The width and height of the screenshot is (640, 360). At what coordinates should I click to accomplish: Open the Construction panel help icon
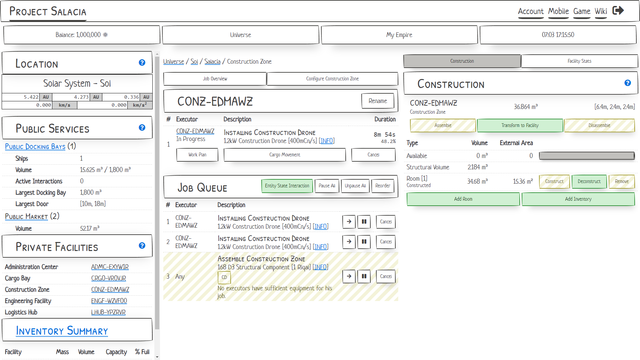(x=628, y=83)
